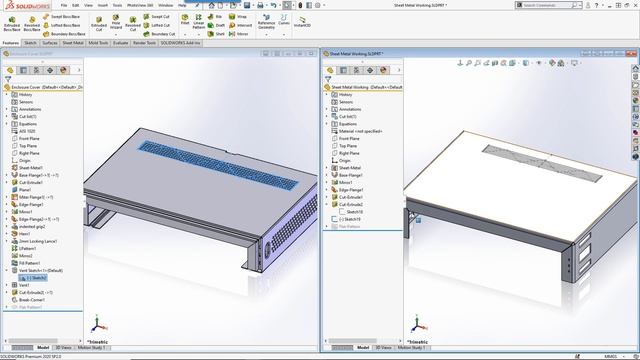
Task: Open Linear Pattern dropdown arrow
Action: tap(198, 35)
